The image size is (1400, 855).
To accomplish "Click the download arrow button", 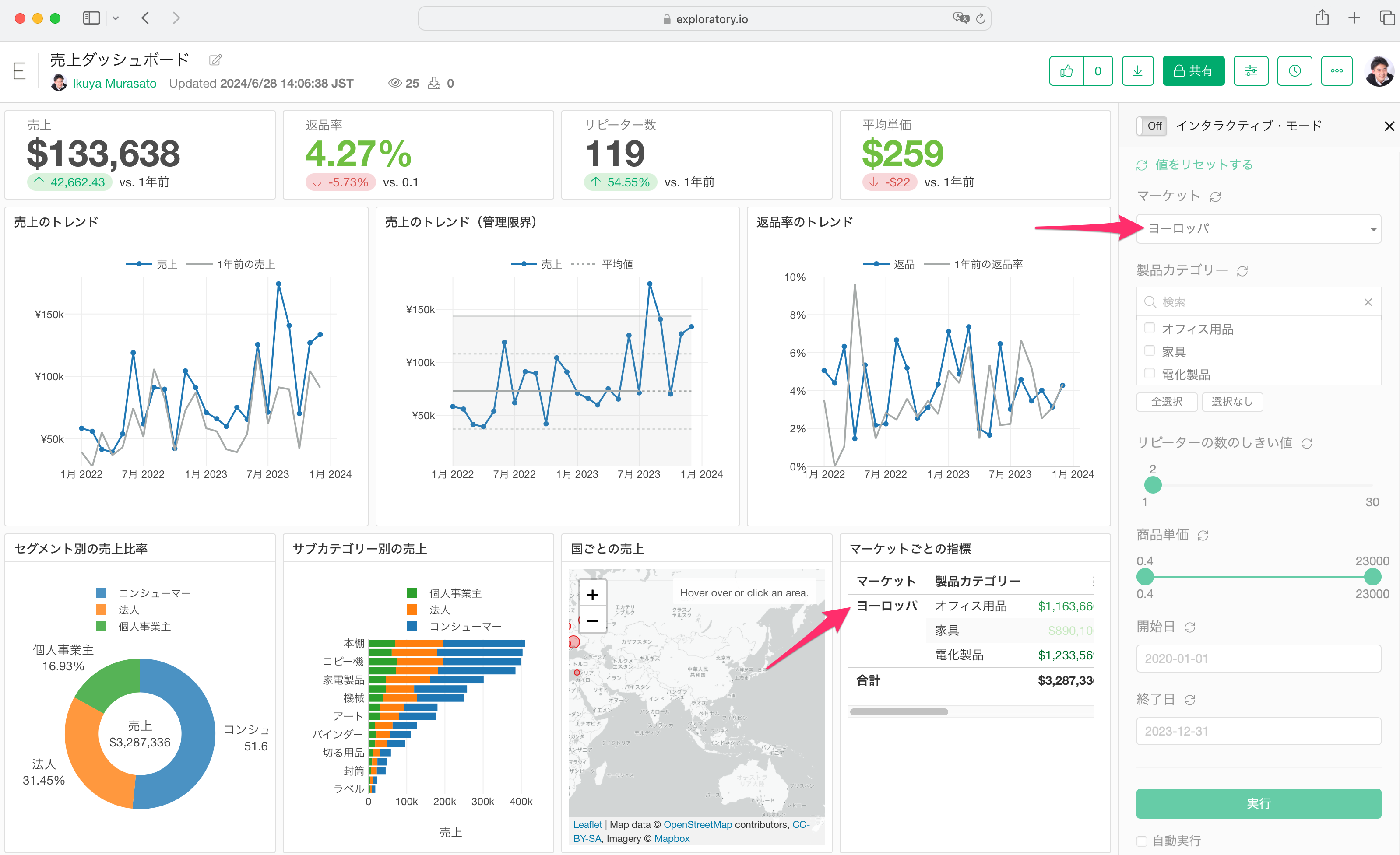I will (1137, 71).
